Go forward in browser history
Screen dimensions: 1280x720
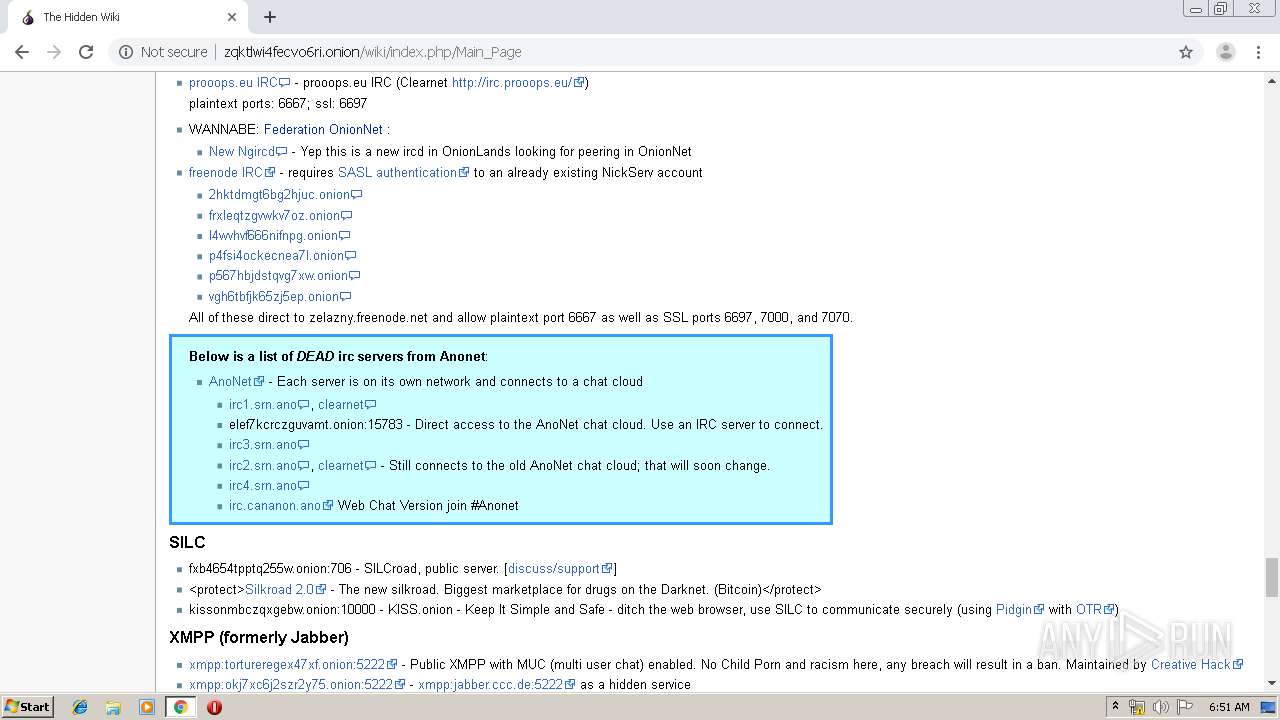tap(54, 52)
